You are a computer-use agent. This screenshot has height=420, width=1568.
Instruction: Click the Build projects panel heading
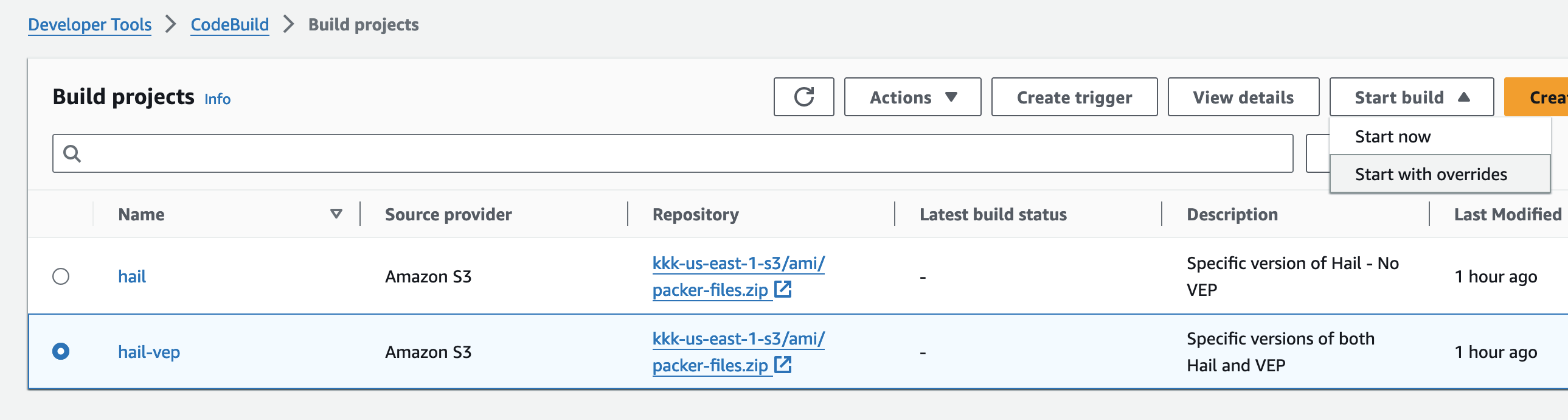click(123, 97)
